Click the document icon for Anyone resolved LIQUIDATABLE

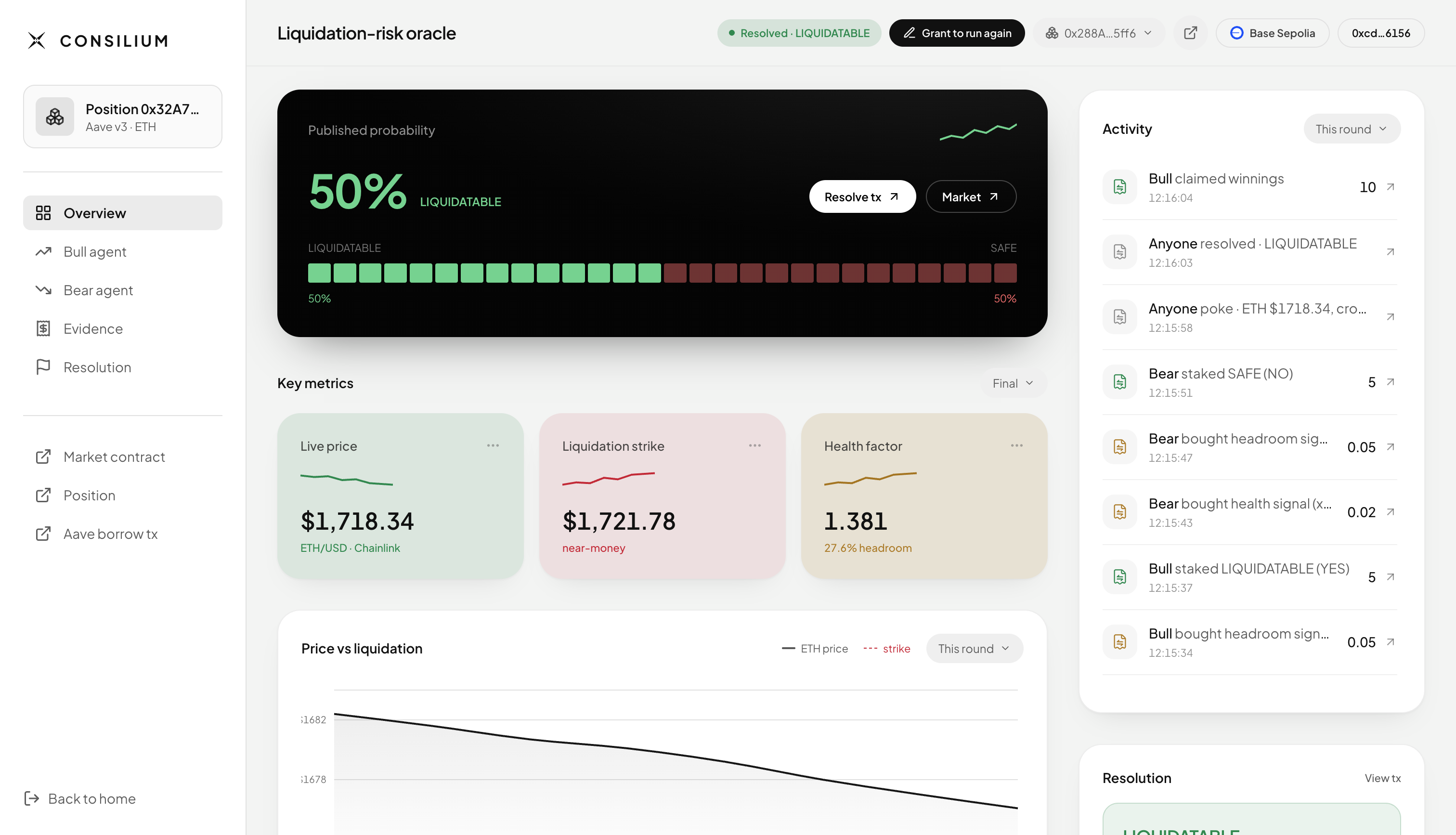click(1119, 251)
